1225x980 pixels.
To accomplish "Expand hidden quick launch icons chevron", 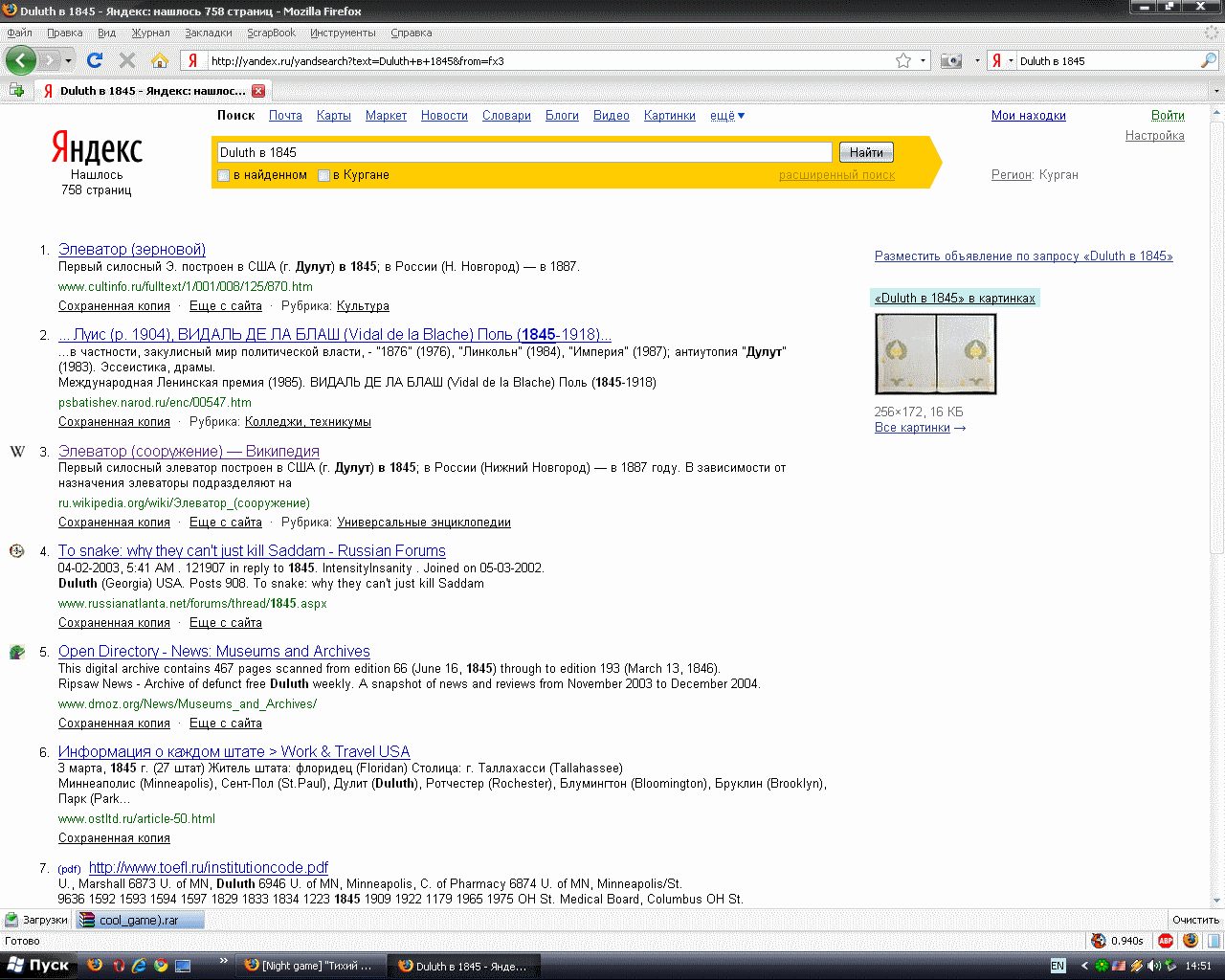I will (224, 960).
